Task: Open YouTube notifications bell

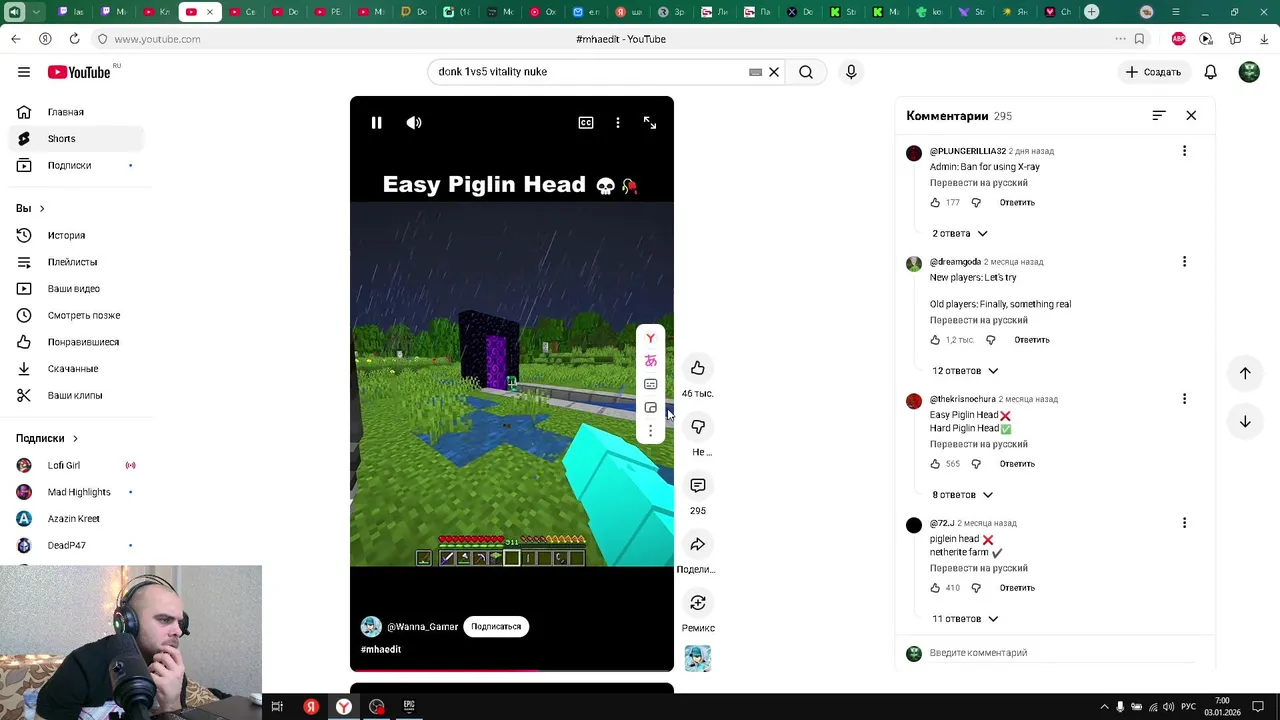Action: coord(1211,72)
